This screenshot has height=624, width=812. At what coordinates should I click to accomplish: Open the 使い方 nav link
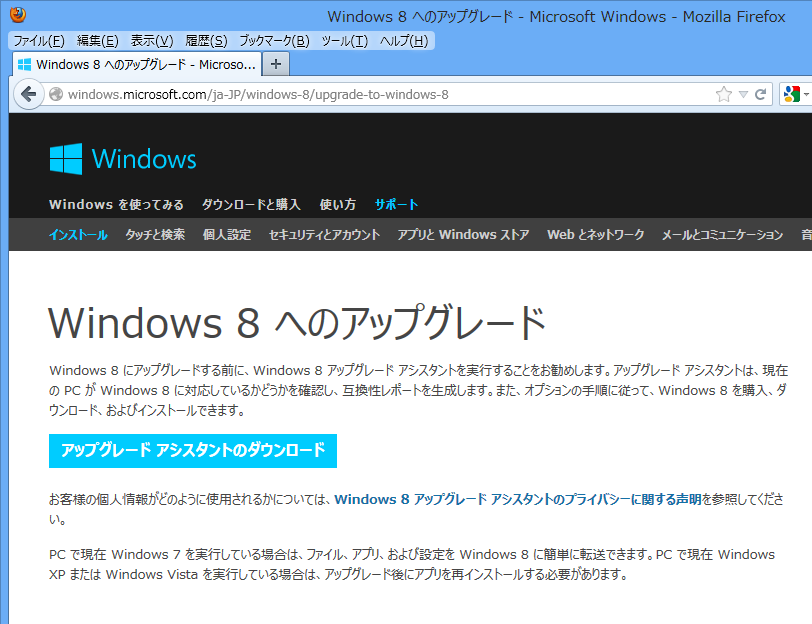coord(338,205)
